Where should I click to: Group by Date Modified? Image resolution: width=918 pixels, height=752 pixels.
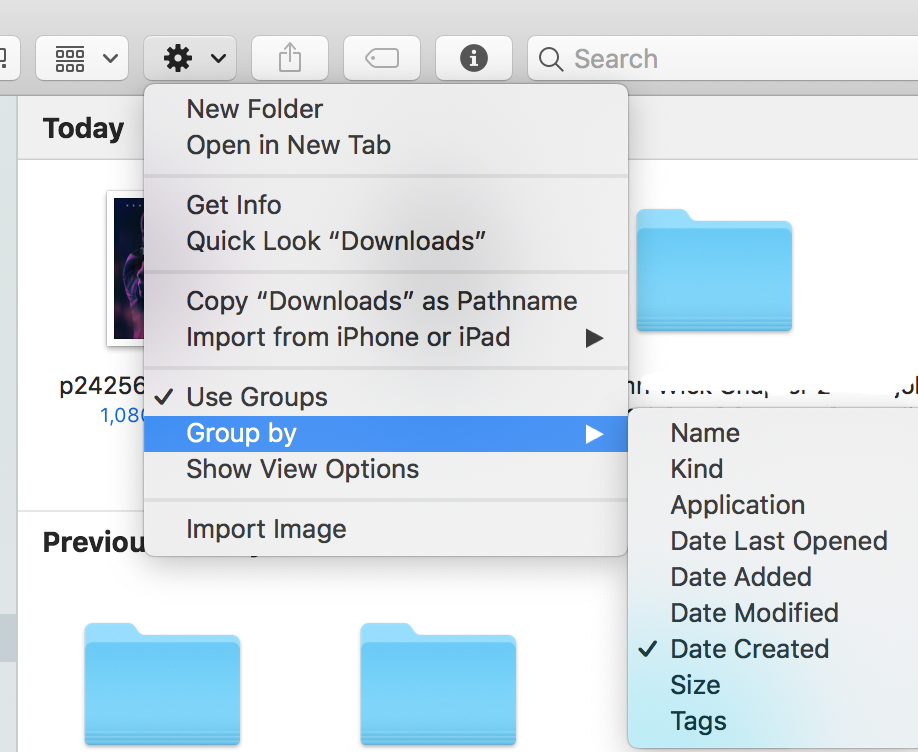tap(773, 613)
